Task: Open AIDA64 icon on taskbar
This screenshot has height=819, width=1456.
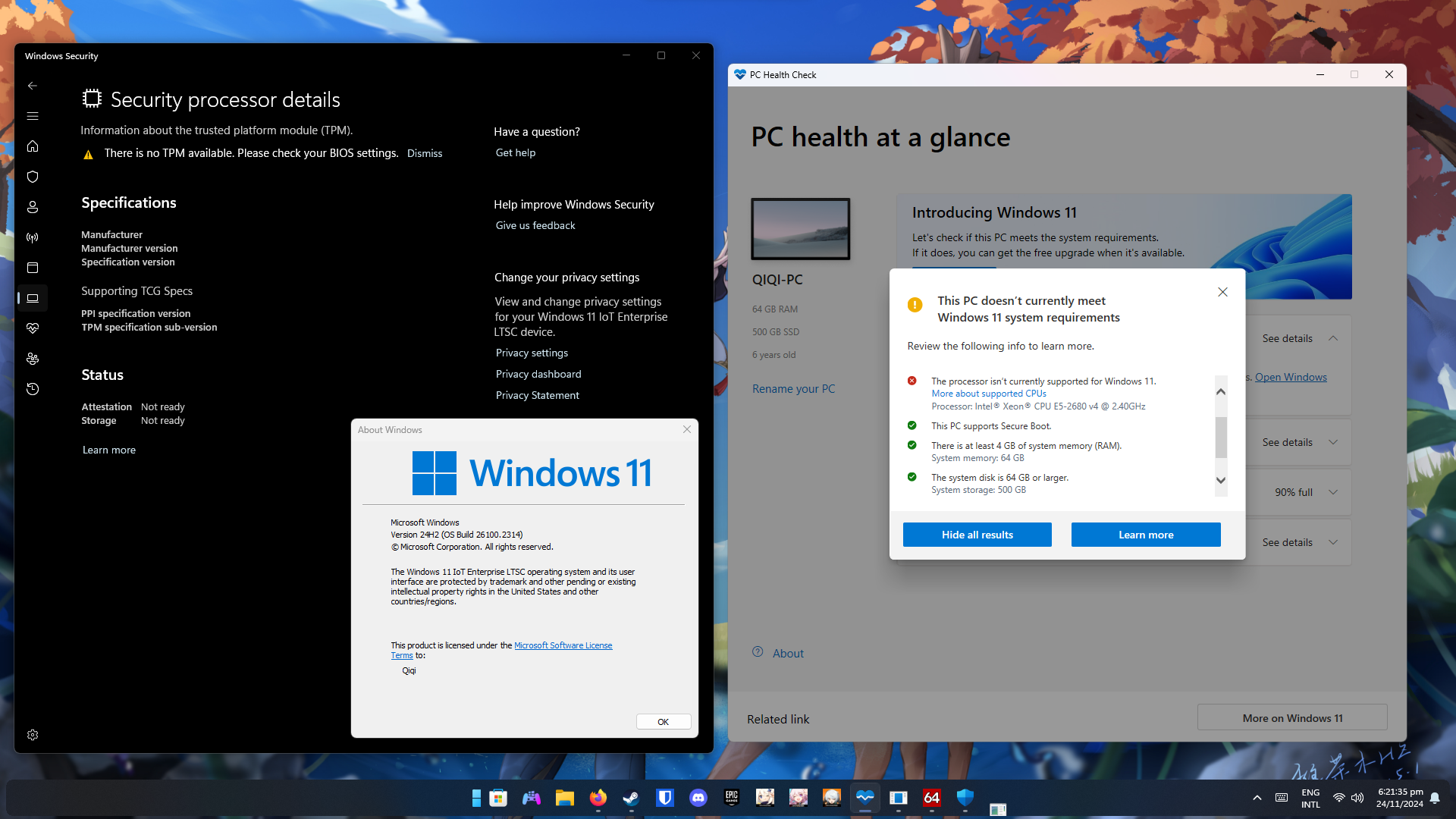Action: [932, 798]
